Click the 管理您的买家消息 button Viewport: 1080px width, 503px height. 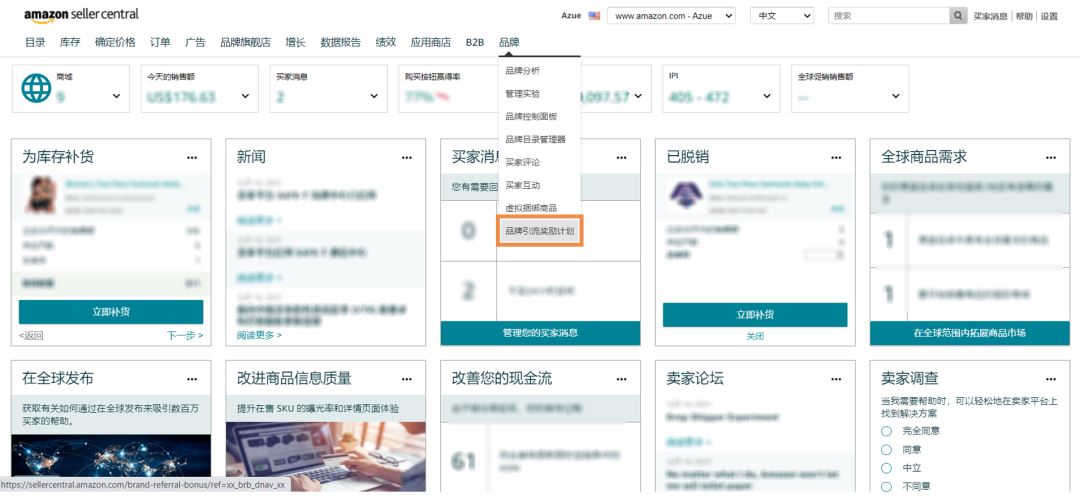pyautogui.click(x=540, y=333)
